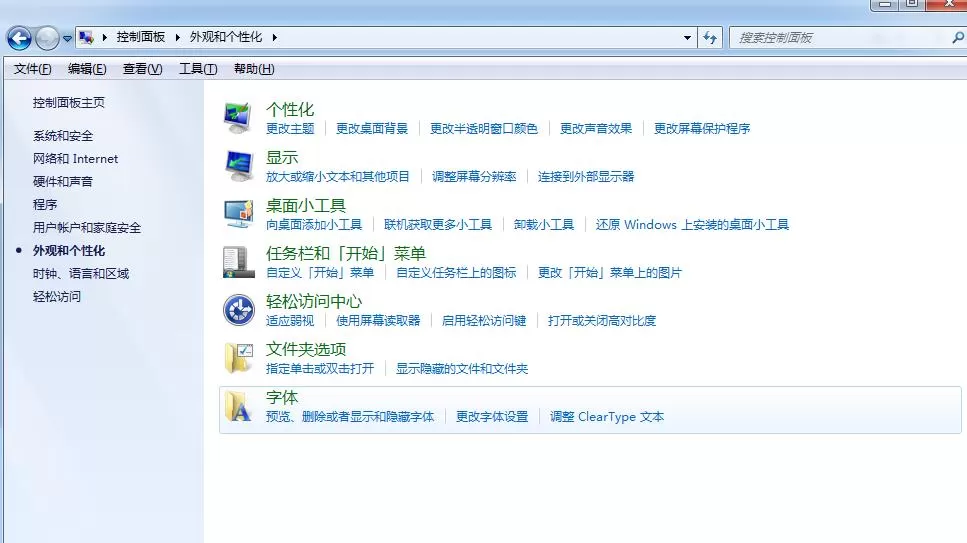
Task: Click 使用屏幕读取器 link
Action: [x=378, y=321]
